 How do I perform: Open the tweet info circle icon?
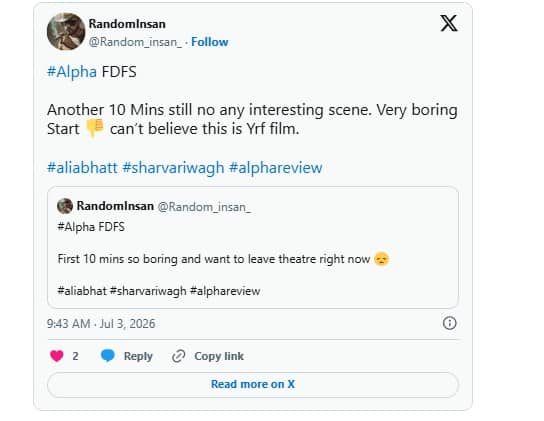(449, 323)
